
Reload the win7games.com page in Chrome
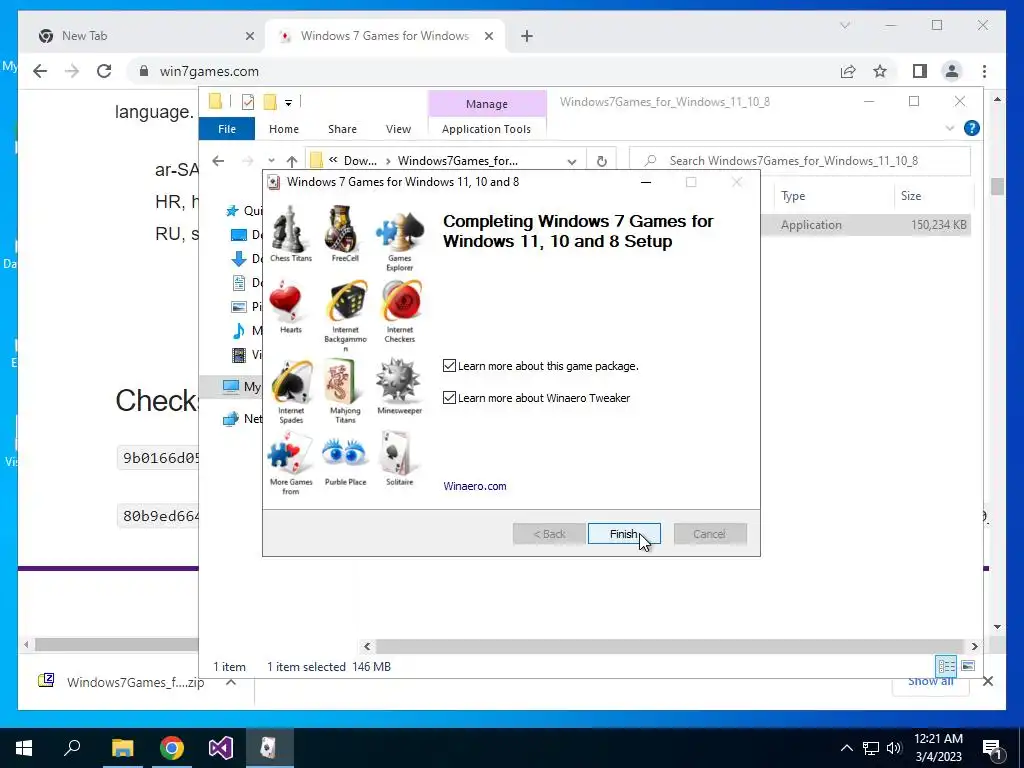pos(104,71)
